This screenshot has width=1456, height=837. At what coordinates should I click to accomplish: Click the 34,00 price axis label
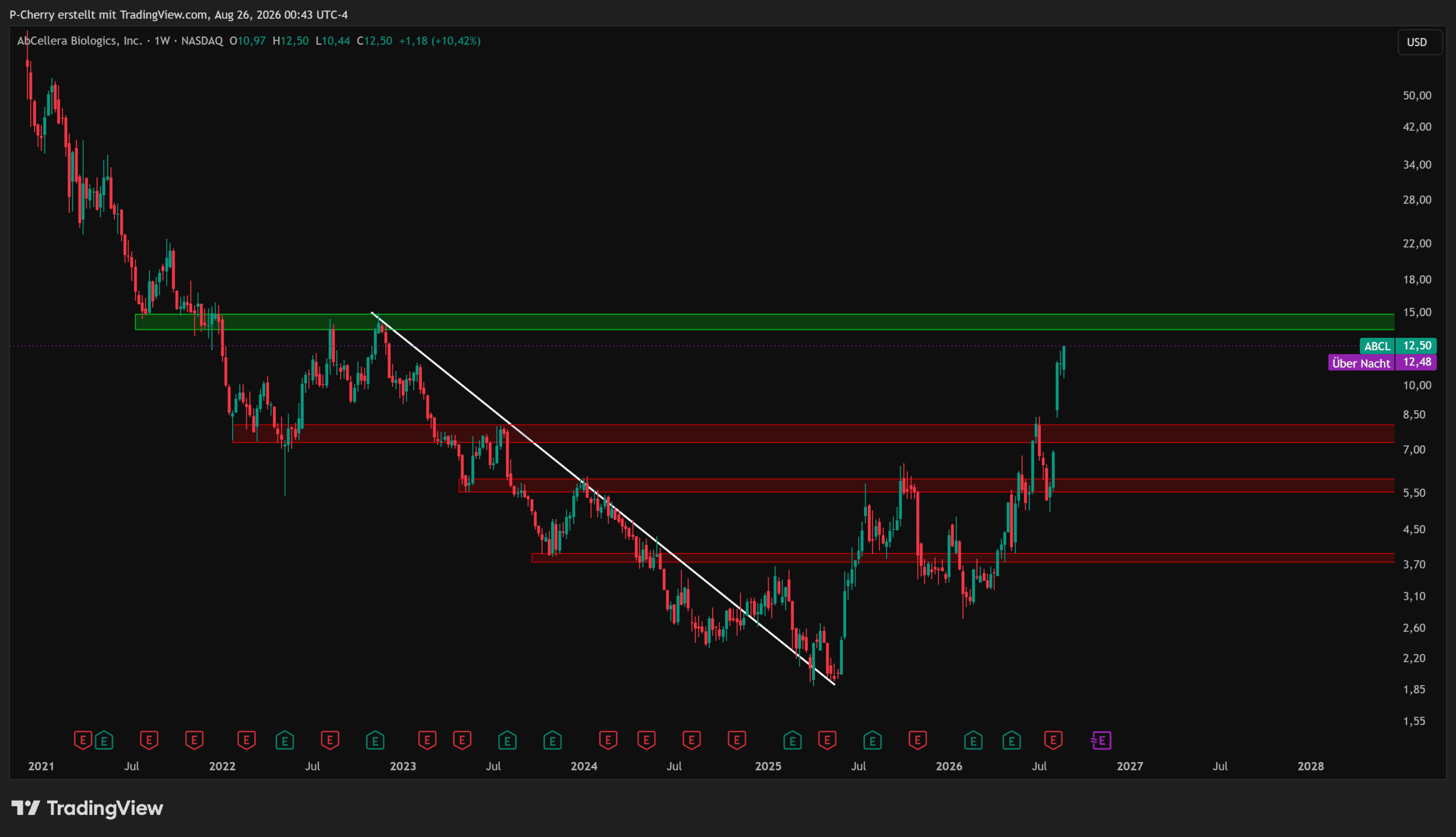(1417, 165)
